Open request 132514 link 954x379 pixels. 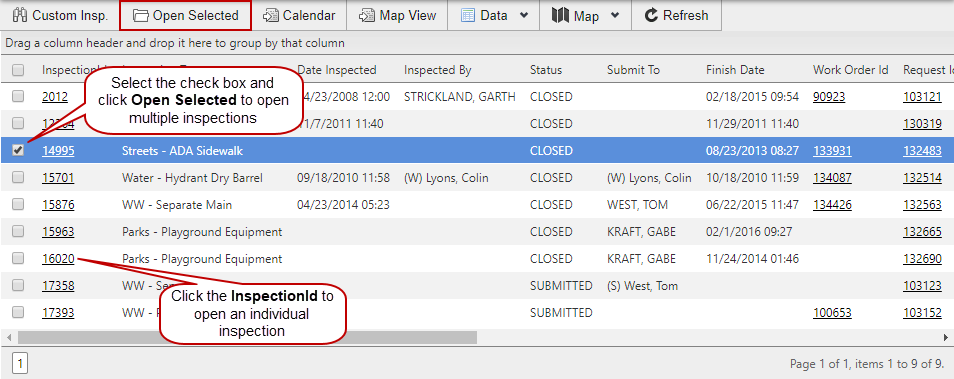tap(922, 178)
